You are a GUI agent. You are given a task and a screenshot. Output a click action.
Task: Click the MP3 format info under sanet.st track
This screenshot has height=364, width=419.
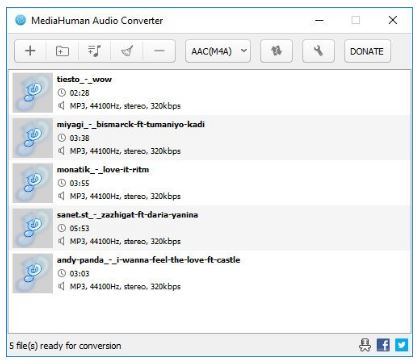pos(125,241)
